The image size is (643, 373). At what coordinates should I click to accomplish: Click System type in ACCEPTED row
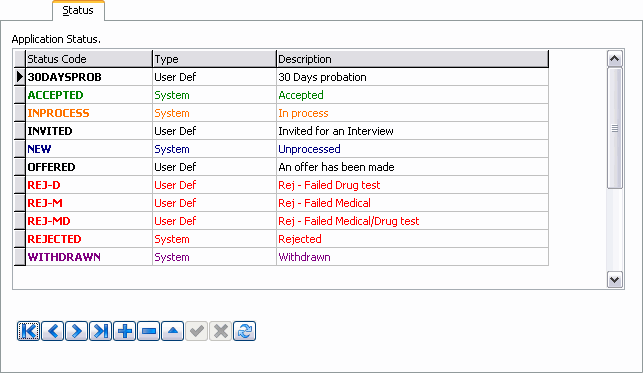214,95
